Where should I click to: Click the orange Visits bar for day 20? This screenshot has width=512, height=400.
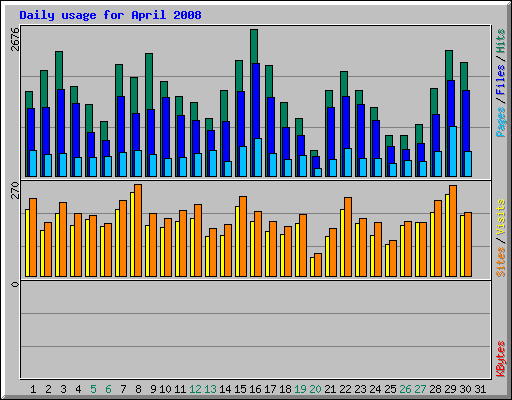click(x=318, y=265)
